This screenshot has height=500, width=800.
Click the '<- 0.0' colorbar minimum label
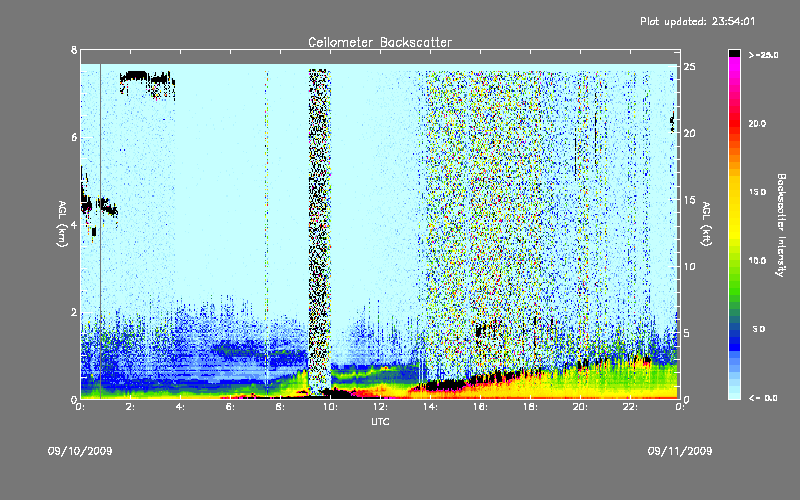[763, 398]
